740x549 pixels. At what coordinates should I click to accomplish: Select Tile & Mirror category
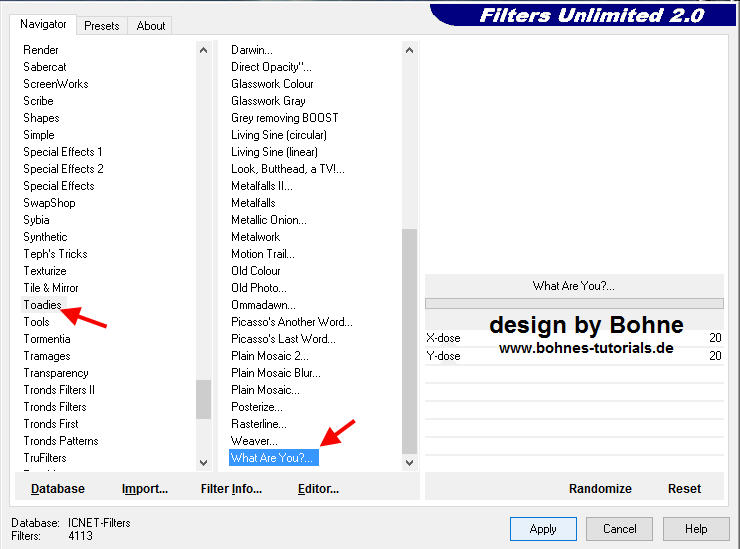51,288
